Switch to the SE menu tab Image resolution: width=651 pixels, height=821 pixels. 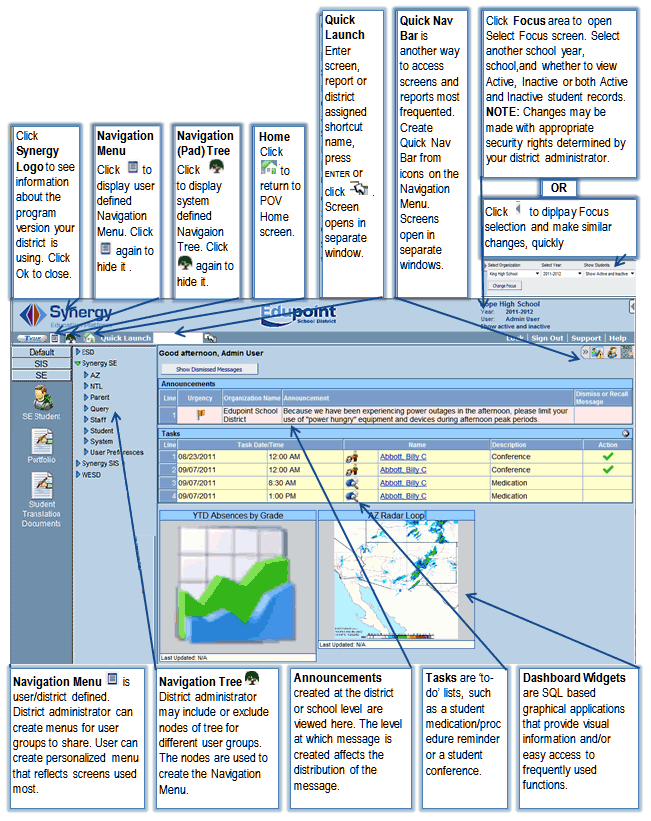pyautogui.click(x=41, y=375)
